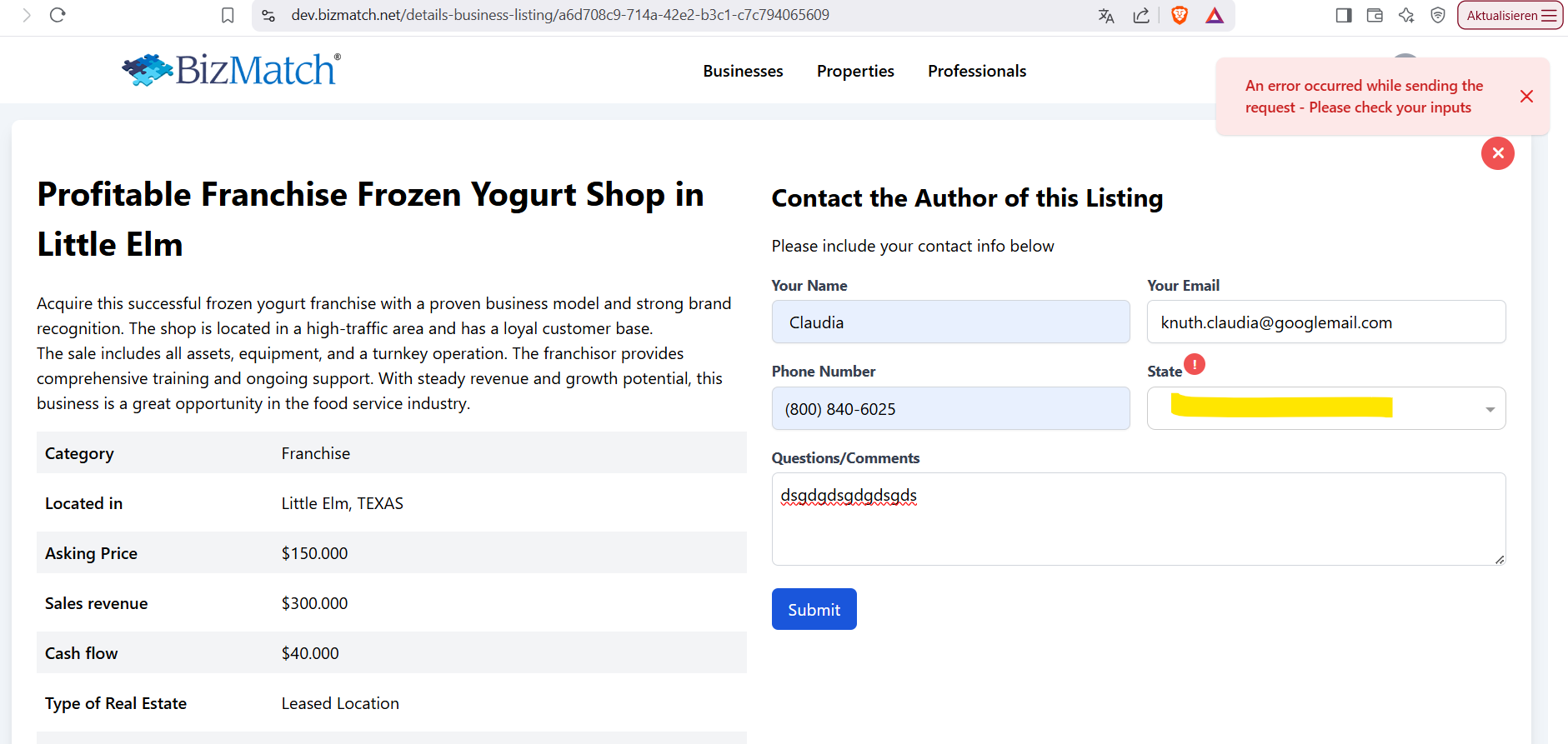Open the translate page icon

pos(1106,15)
